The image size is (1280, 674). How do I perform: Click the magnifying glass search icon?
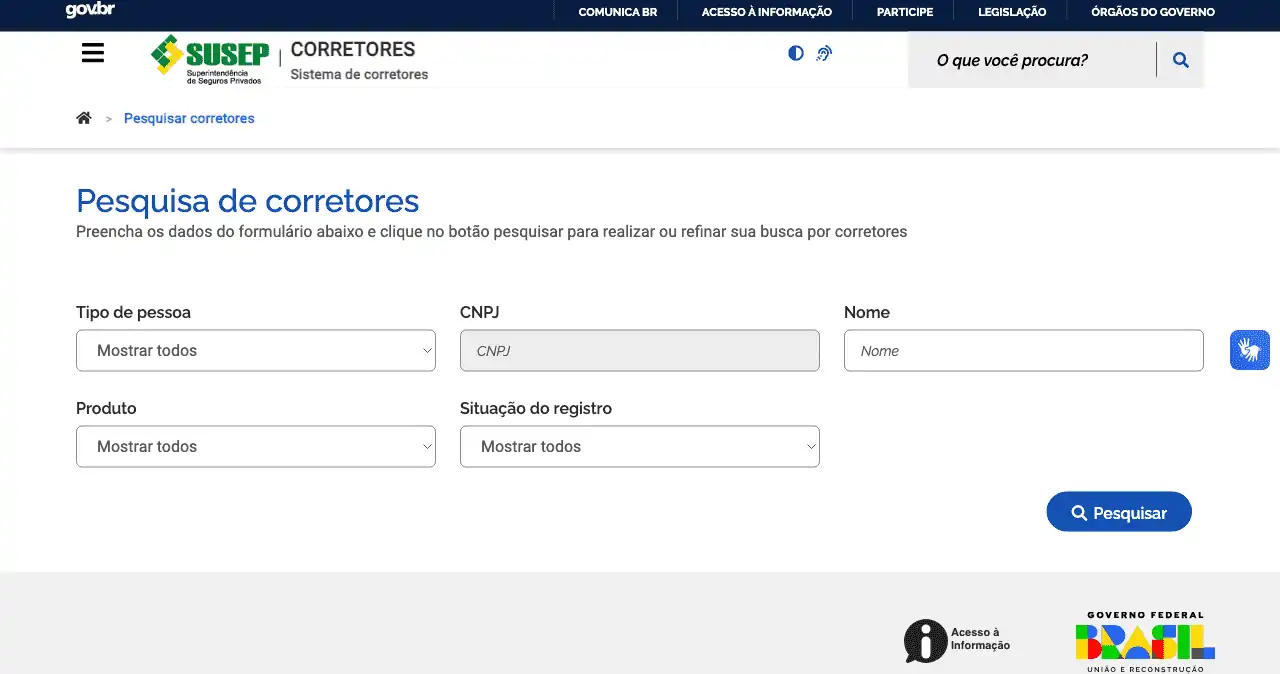point(1181,60)
